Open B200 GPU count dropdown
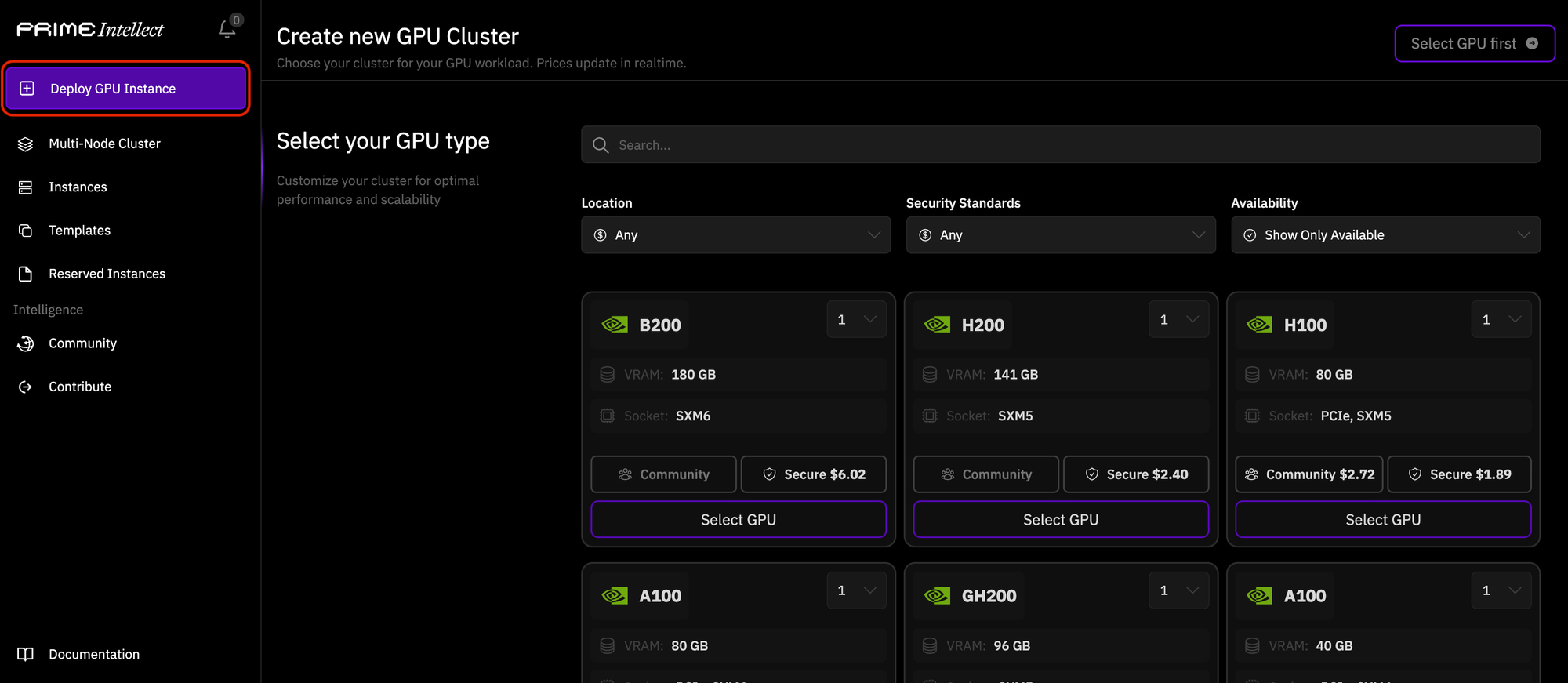 [856, 319]
